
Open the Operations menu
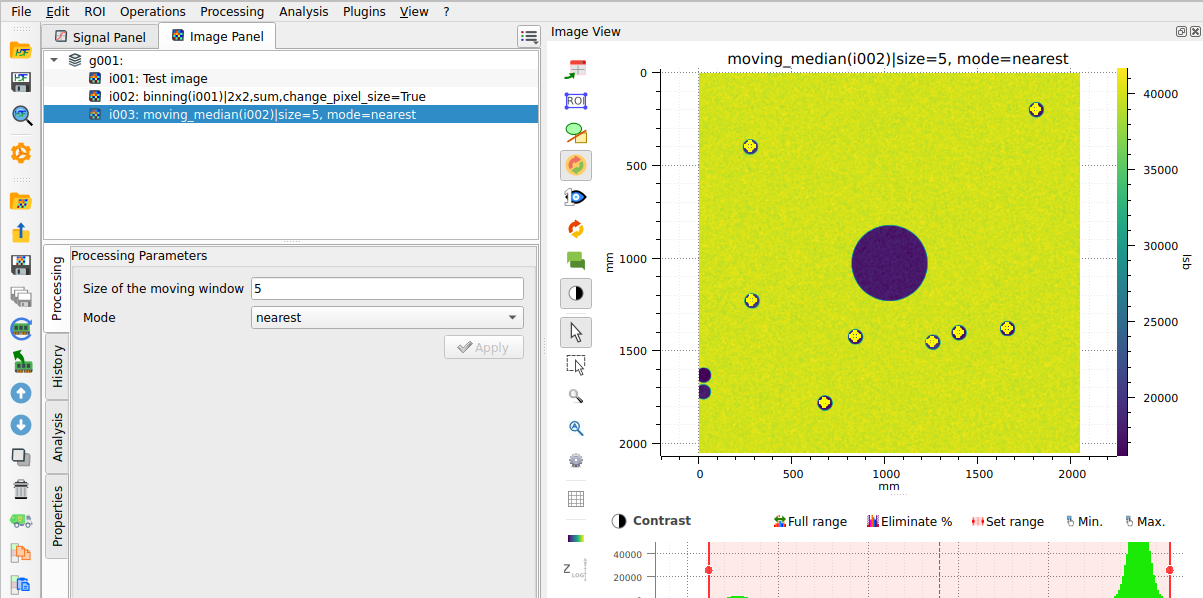point(153,12)
